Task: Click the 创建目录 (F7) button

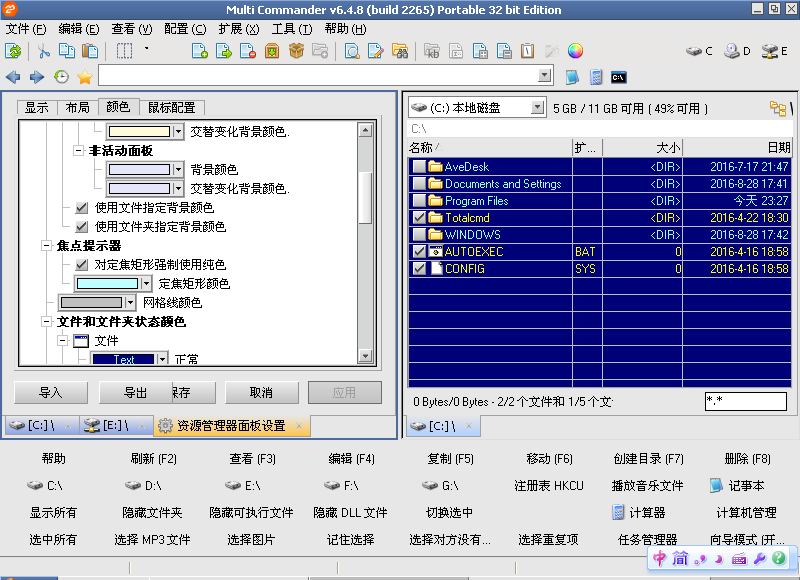Action: point(648,459)
